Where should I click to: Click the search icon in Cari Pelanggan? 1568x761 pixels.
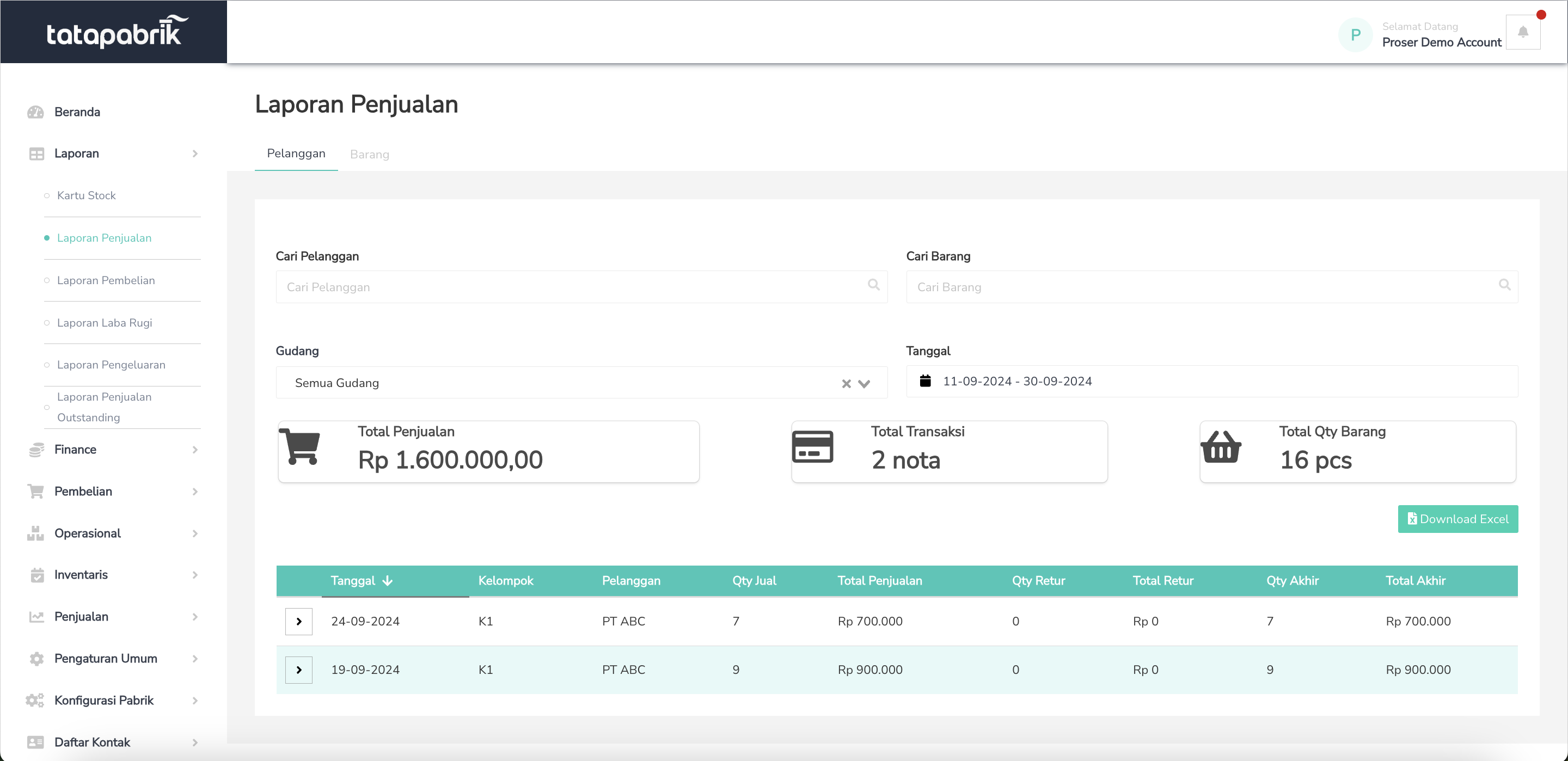pos(873,285)
